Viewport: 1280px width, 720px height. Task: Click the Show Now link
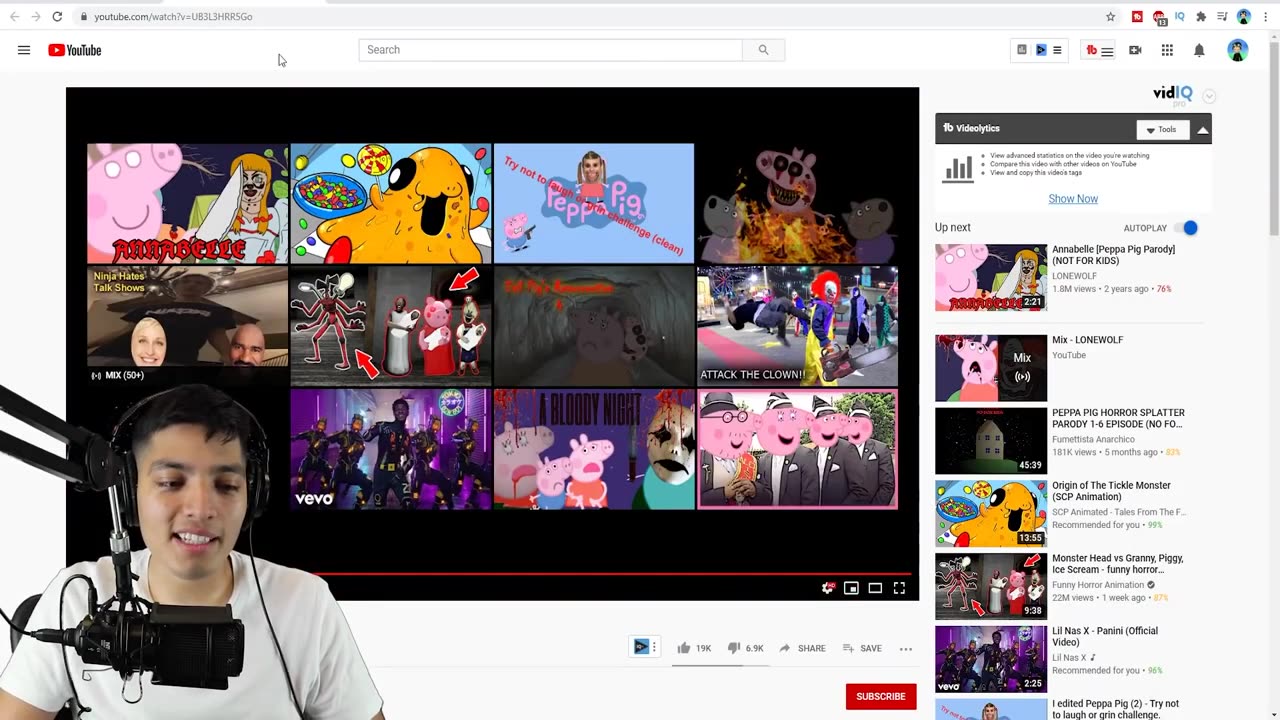coord(1073,199)
